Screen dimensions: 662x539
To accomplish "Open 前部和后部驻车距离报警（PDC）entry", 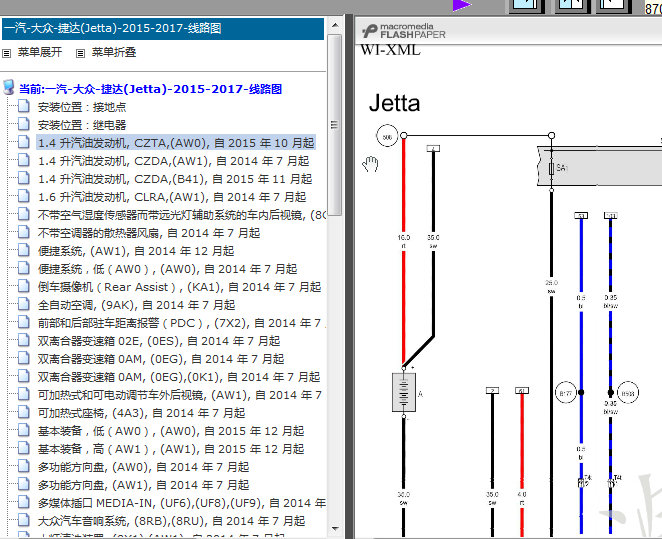I will (181, 323).
